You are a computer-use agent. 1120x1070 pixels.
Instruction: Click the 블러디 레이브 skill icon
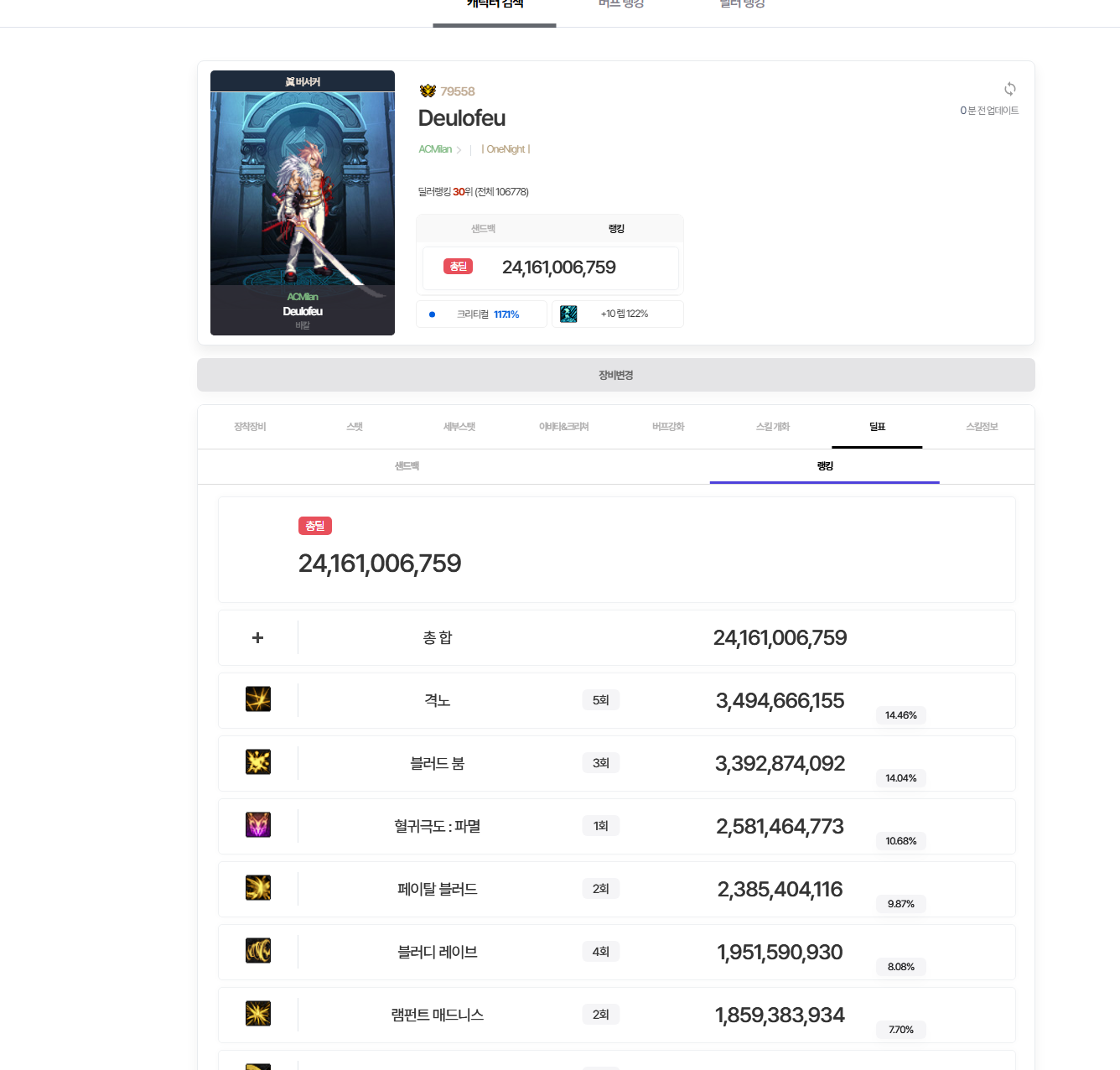(x=258, y=951)
